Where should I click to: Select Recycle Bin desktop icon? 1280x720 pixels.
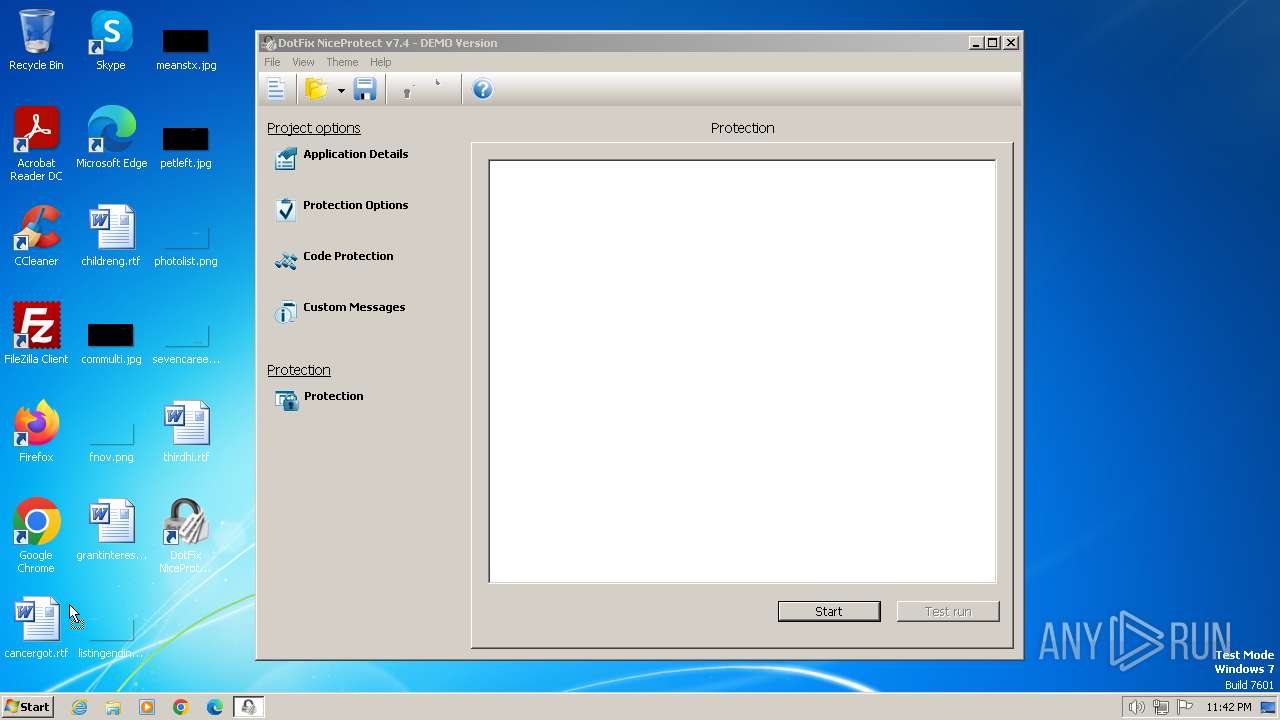point(36,40)
